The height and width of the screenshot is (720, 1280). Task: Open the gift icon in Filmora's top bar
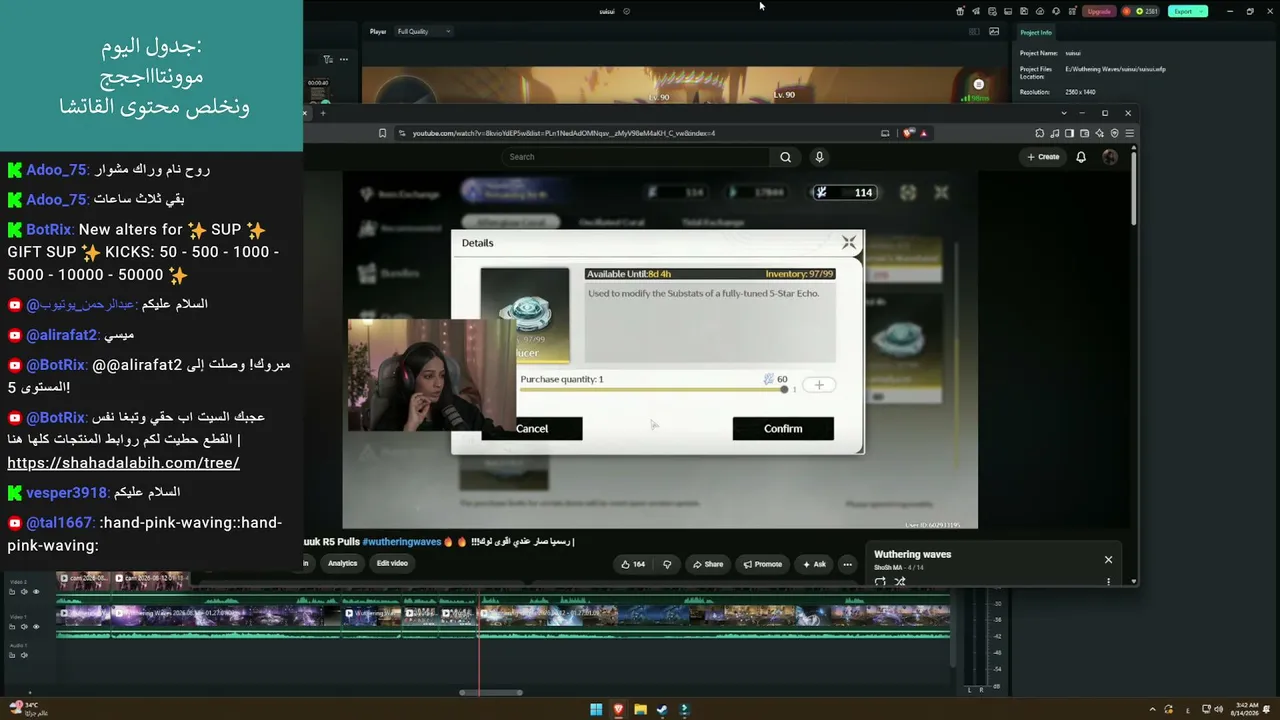[960, 11]
